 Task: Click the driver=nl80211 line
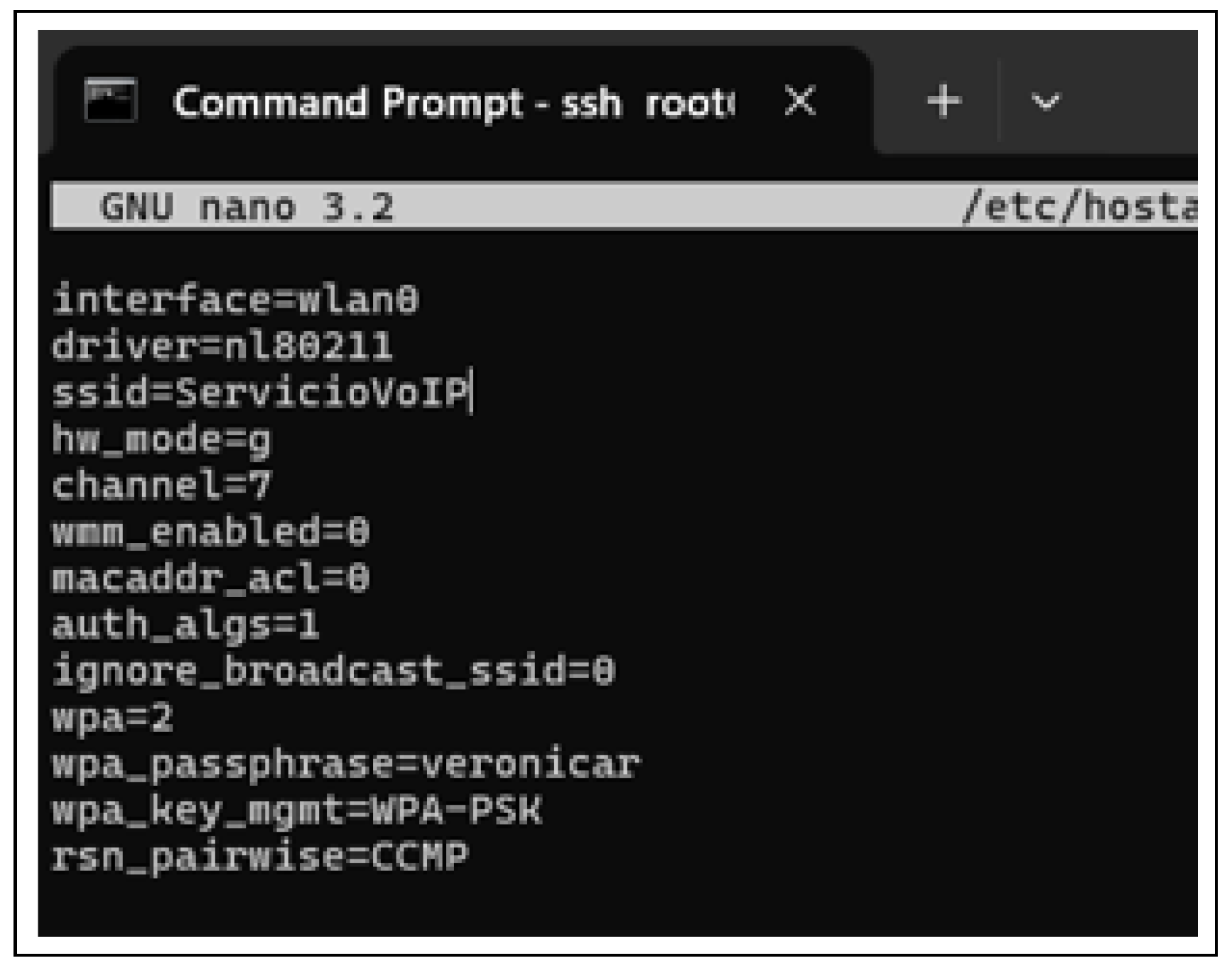222,347
